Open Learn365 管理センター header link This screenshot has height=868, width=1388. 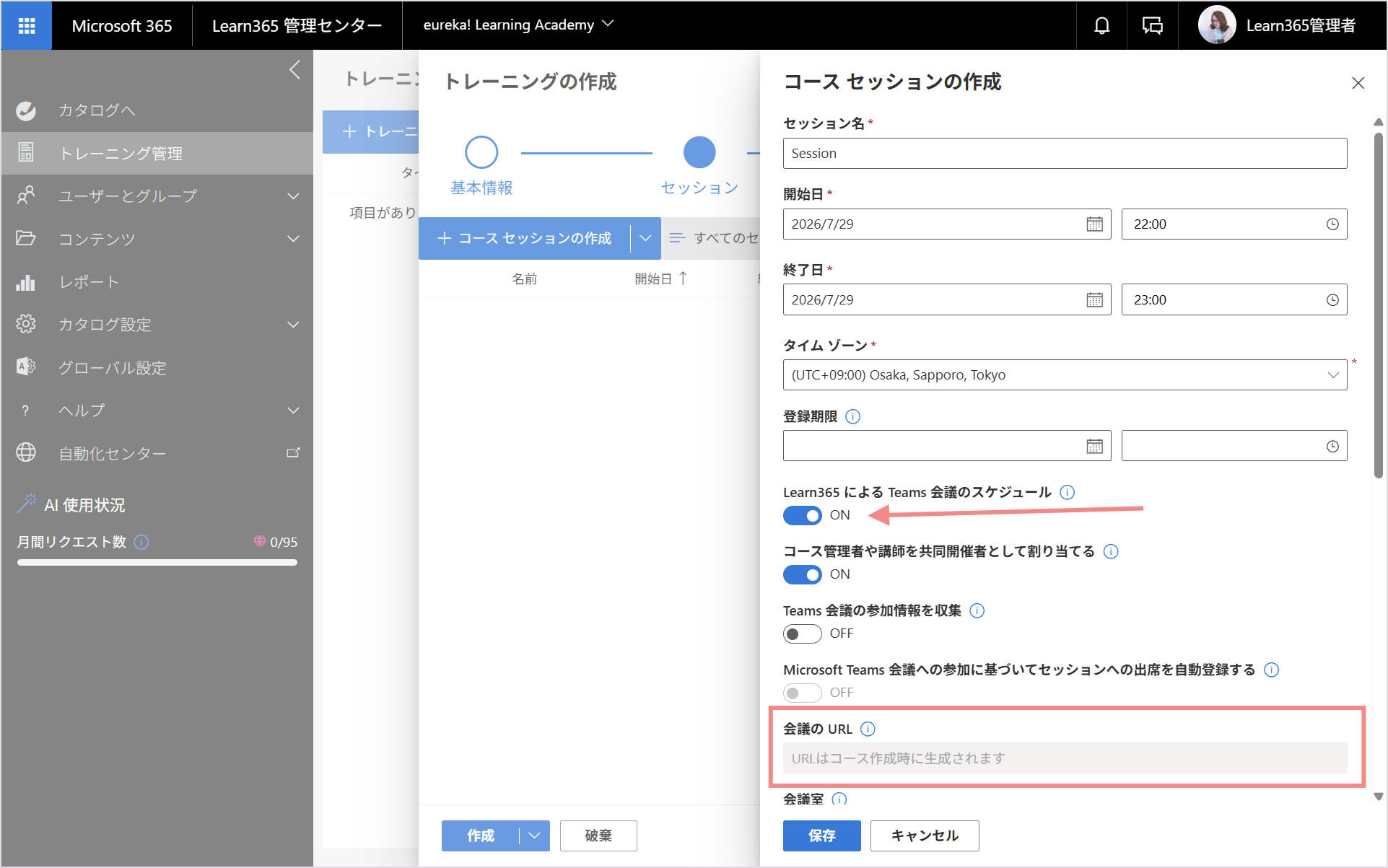tap(297, 26)
